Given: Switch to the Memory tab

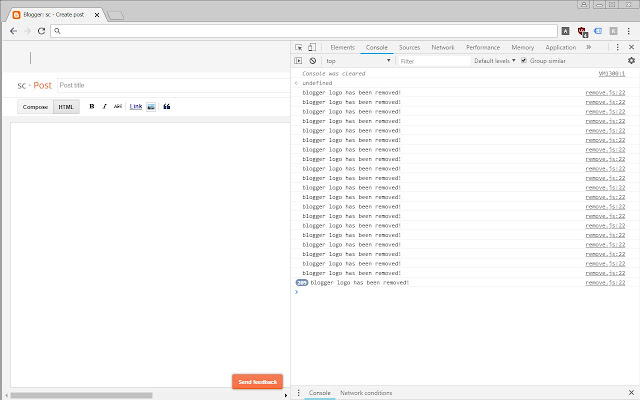Looking at the screenshot, I should 522,47.
